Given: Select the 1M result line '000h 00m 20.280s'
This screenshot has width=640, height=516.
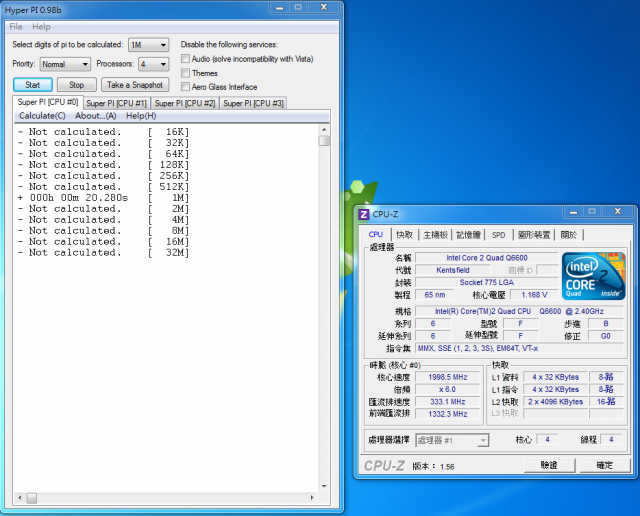Looking at the screenshot, I should coord(104,198).
